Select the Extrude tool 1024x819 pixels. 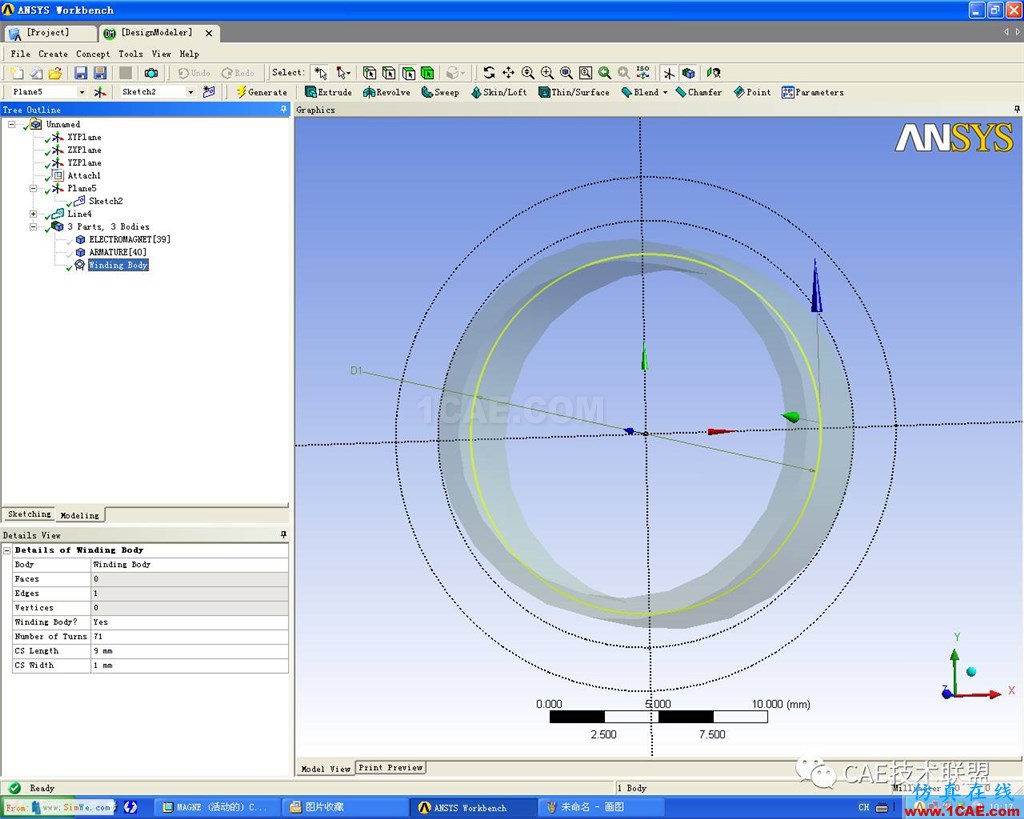pyautogui.click(x=328, y=92)
